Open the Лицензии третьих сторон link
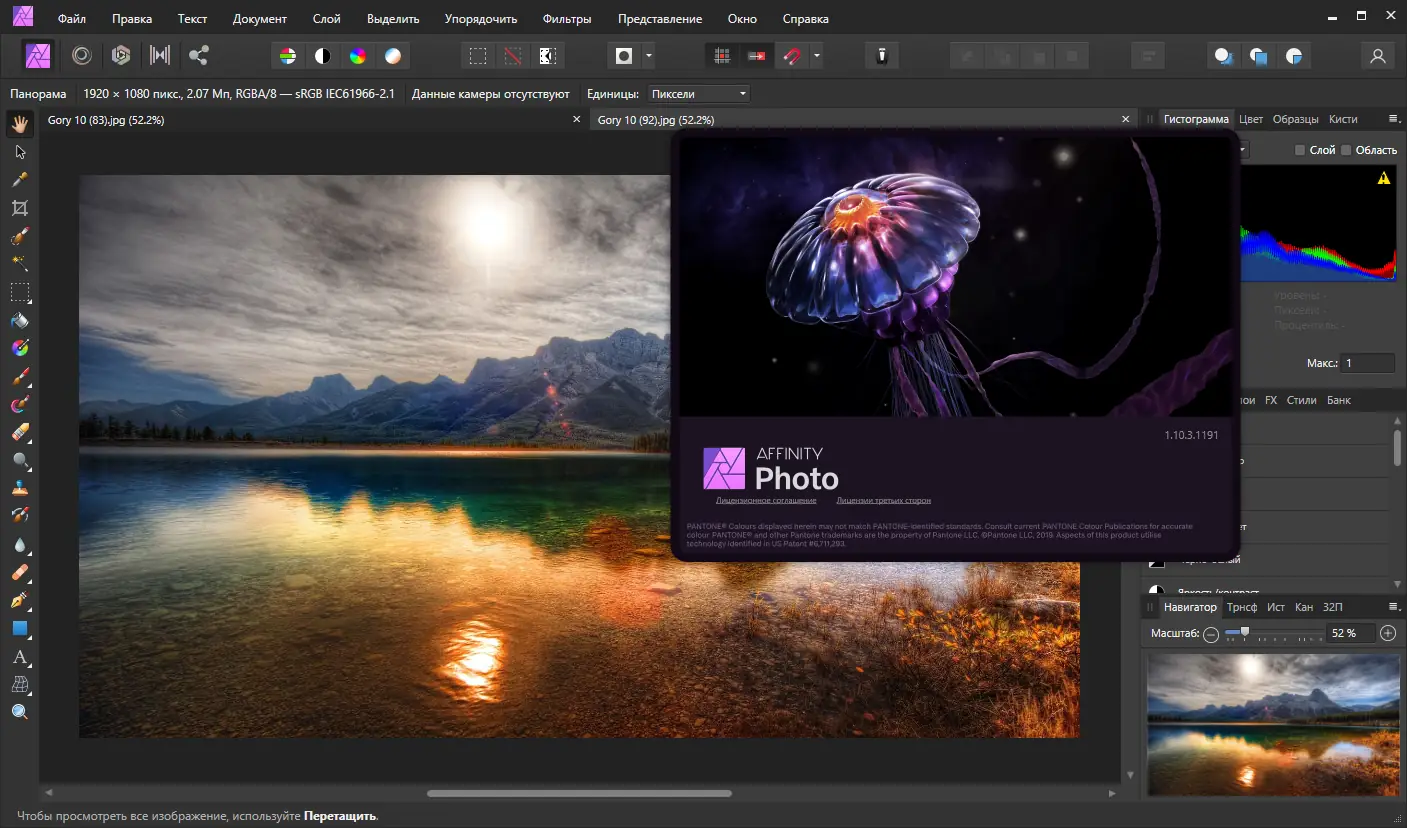 pyautogui.click(x=884, y=500)
